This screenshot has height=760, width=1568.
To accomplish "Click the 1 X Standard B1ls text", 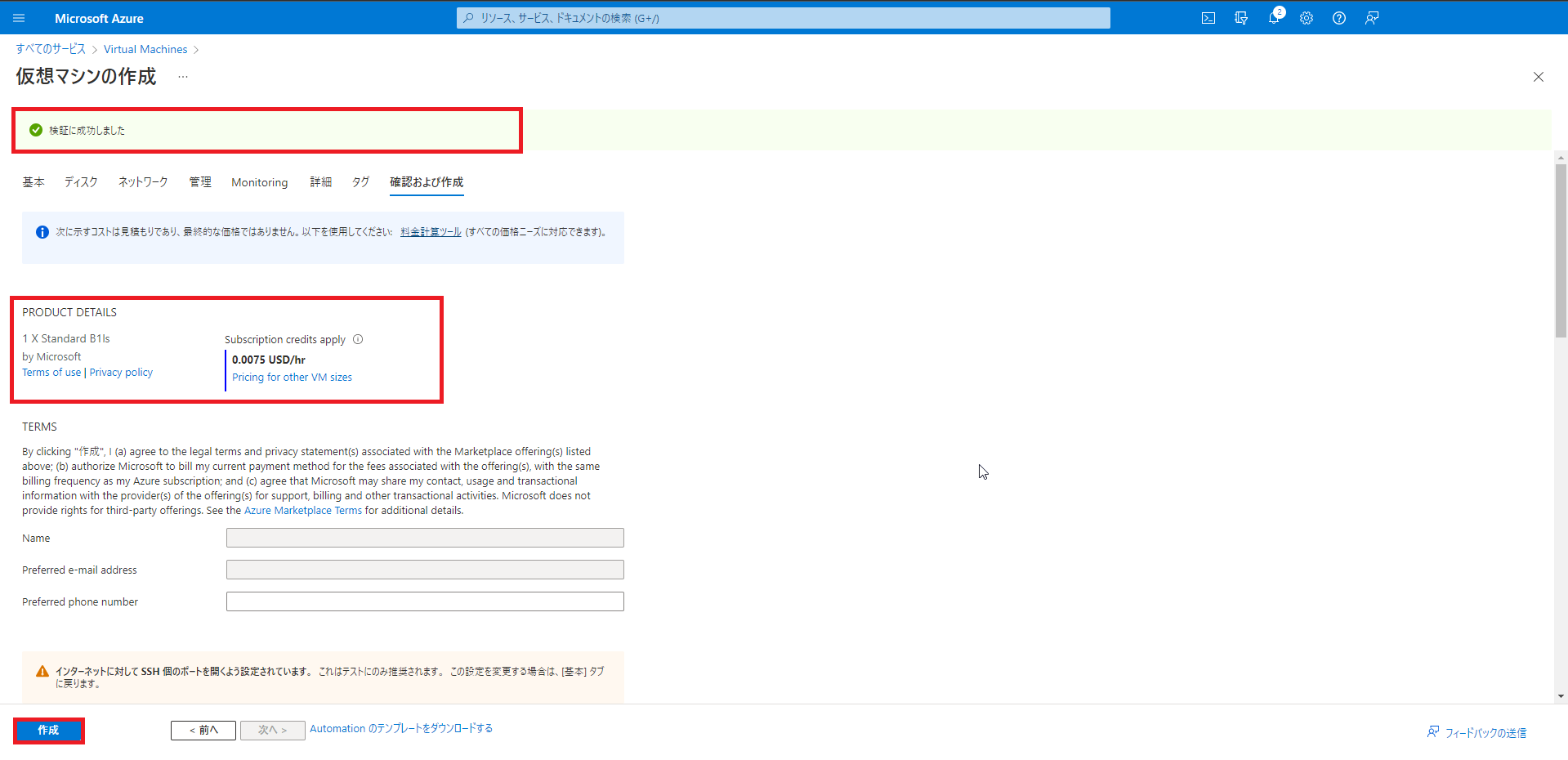I will [66, 338].
